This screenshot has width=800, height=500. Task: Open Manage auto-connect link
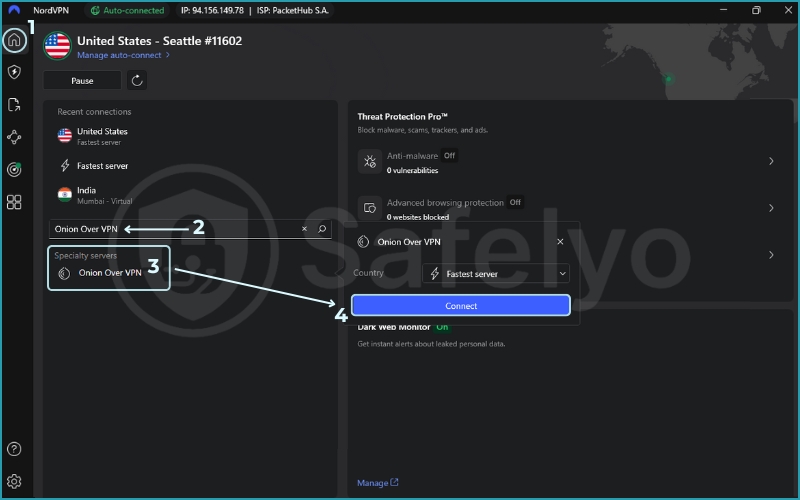click(124, 56)
